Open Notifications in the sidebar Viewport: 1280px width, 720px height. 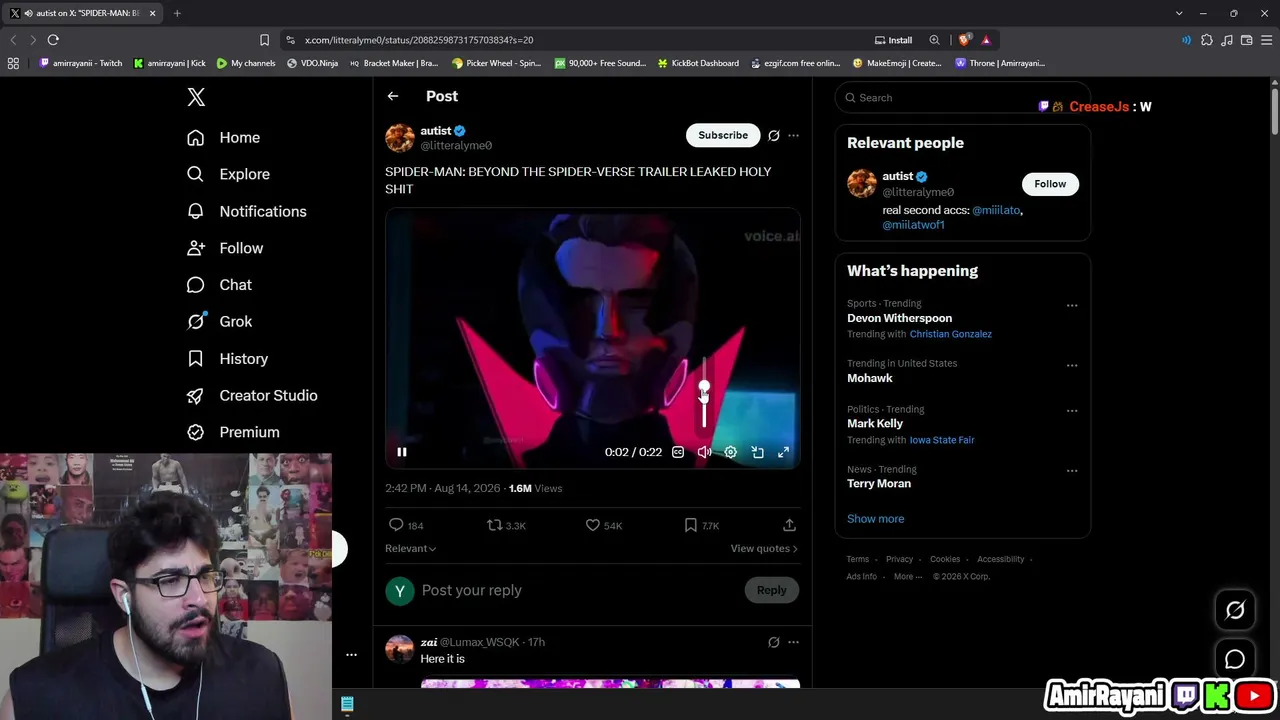[x=247, y=211]
